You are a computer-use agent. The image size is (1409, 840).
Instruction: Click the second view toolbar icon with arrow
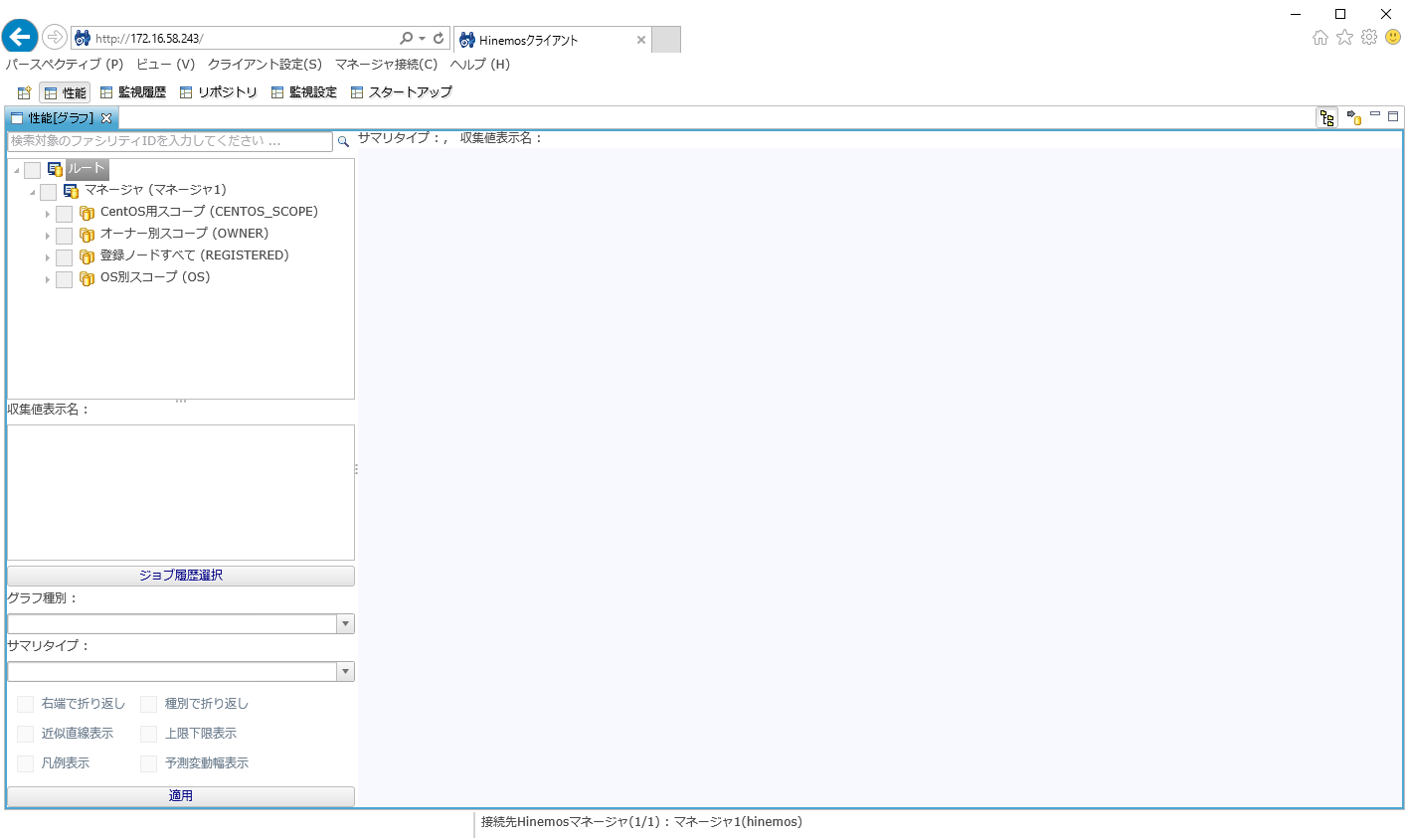click(x=1354, y=117)
